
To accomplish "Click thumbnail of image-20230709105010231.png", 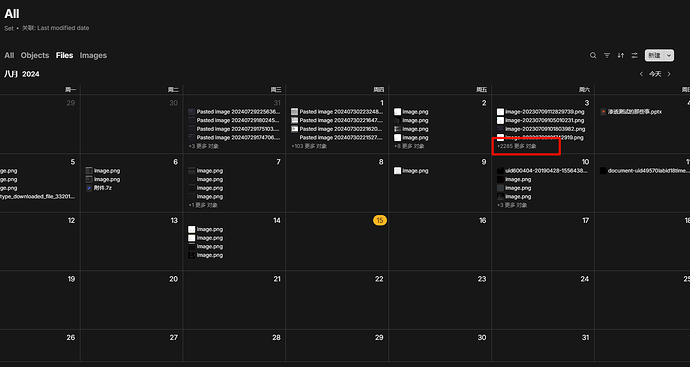I will point(500,120).
